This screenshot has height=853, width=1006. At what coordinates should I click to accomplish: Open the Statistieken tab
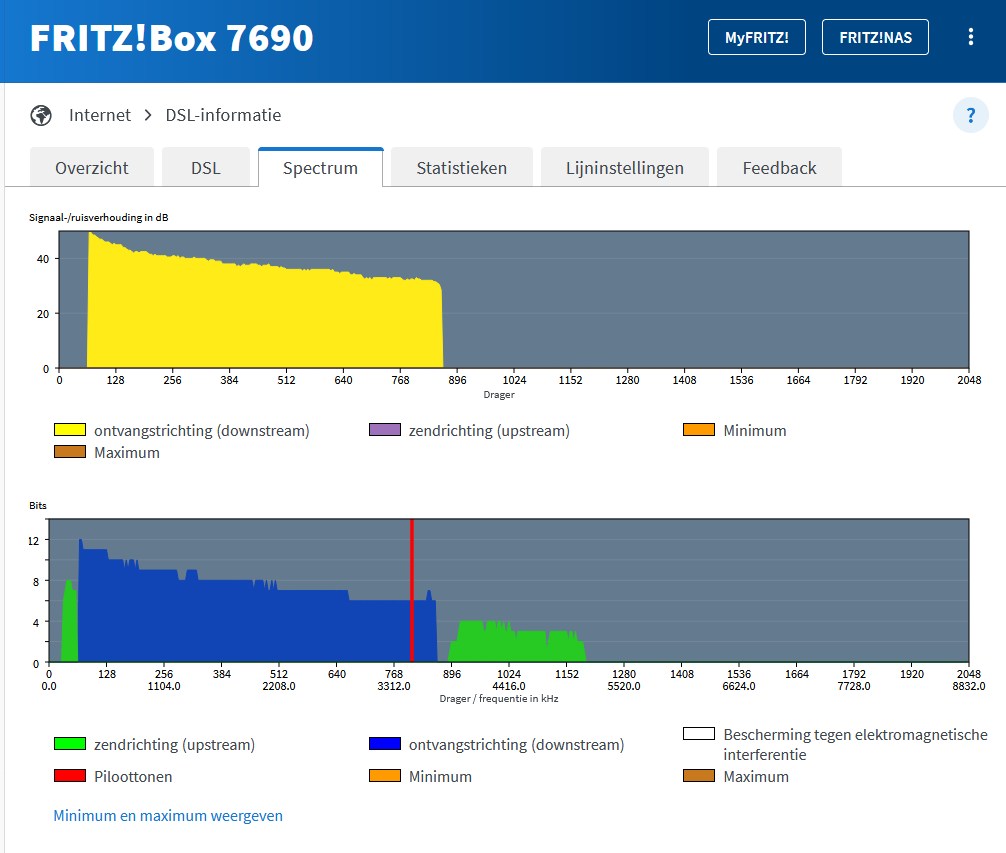(x=461, y=168)
